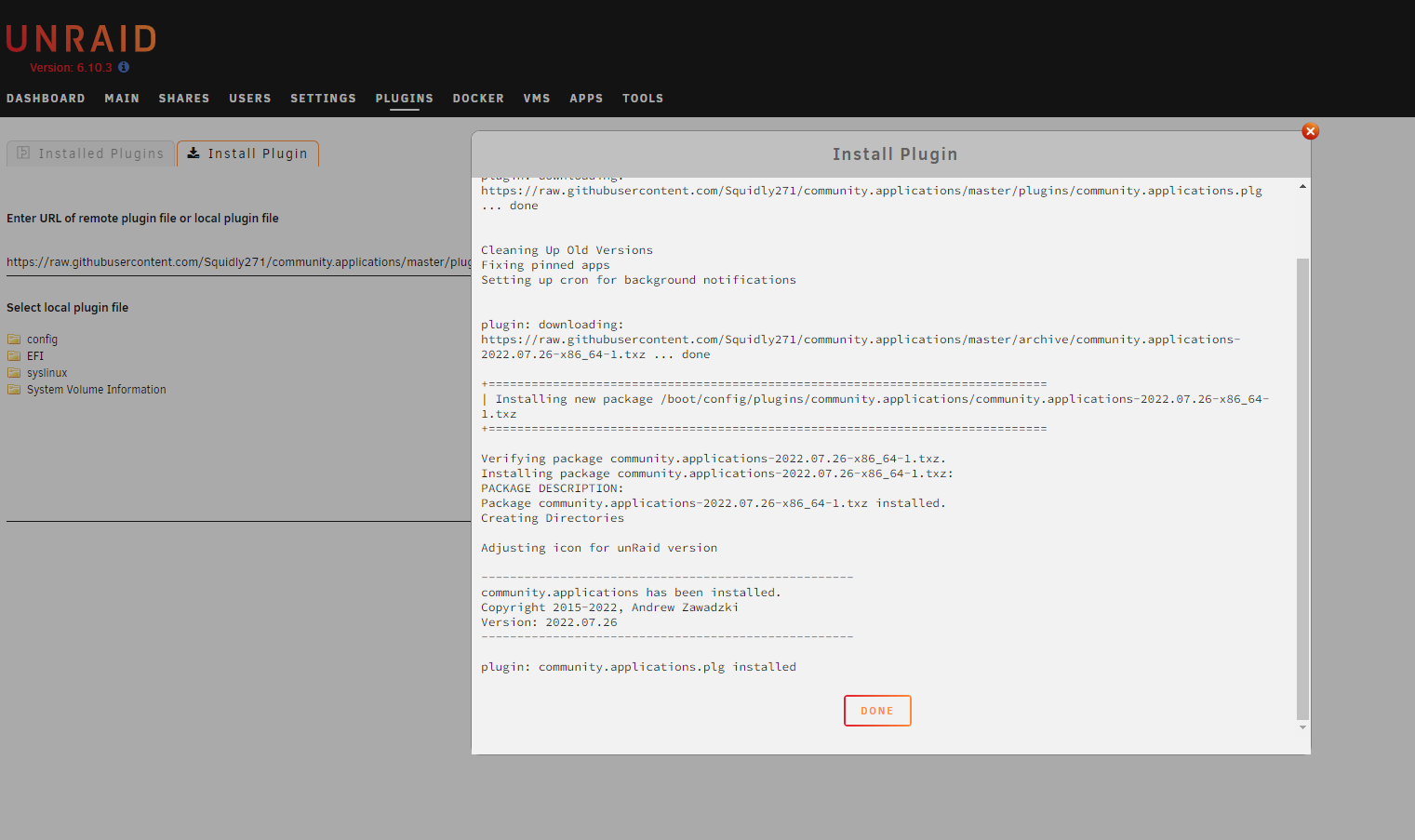Click 'Version: 2022.07.26' log line
This screenshot has width=1415, height=840.
pos(549,622)
